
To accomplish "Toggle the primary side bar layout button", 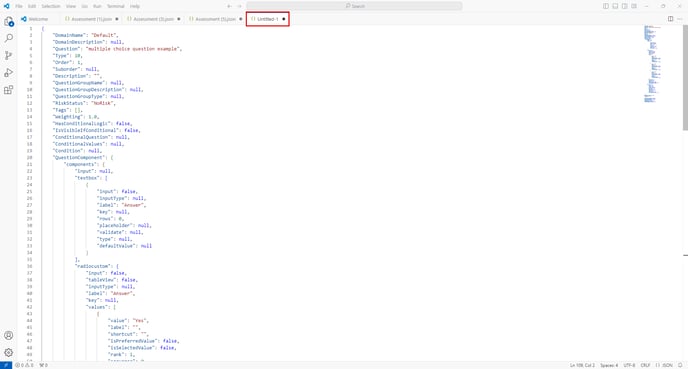I will [606, 6].
